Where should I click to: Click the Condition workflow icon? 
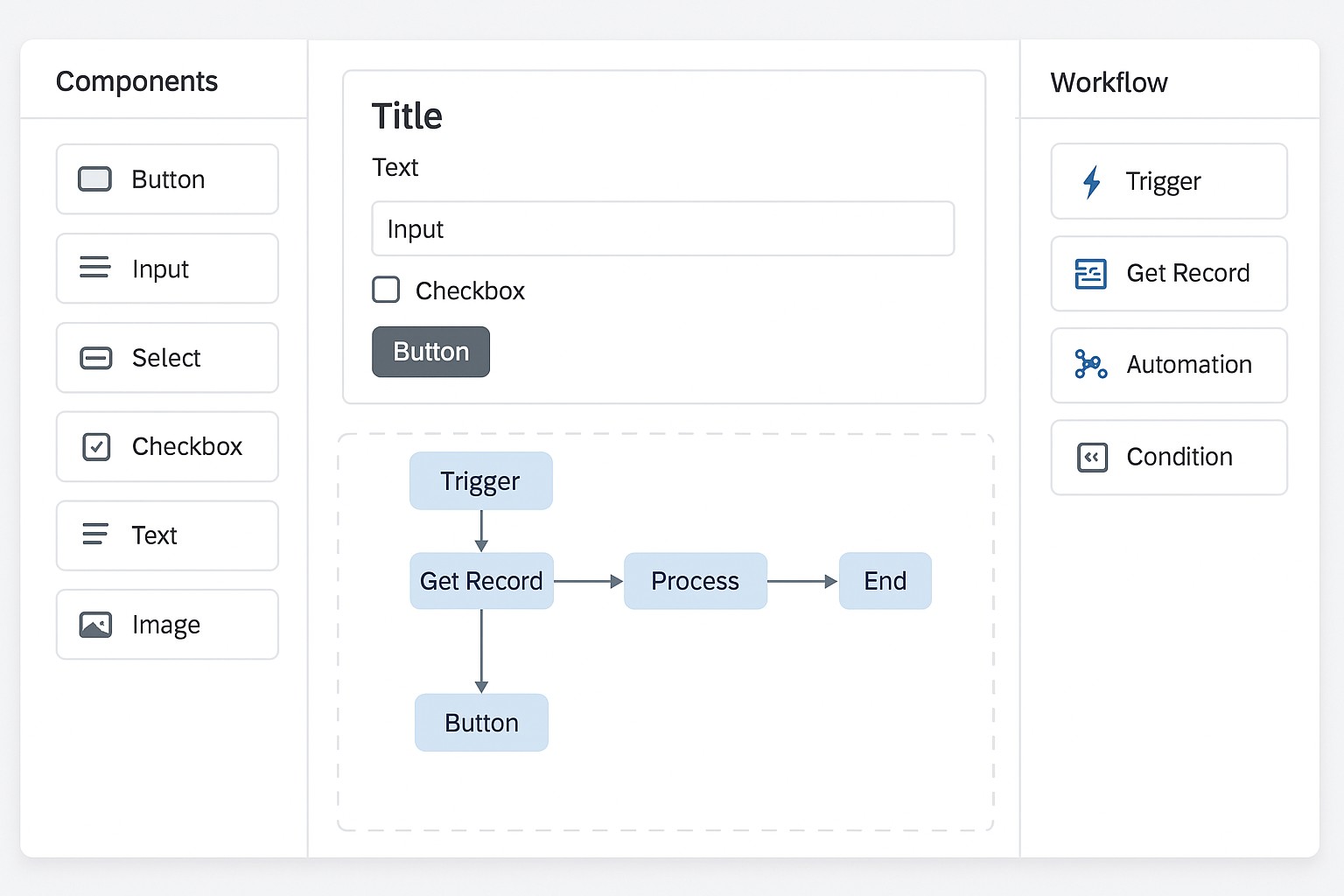point(1090,457)
